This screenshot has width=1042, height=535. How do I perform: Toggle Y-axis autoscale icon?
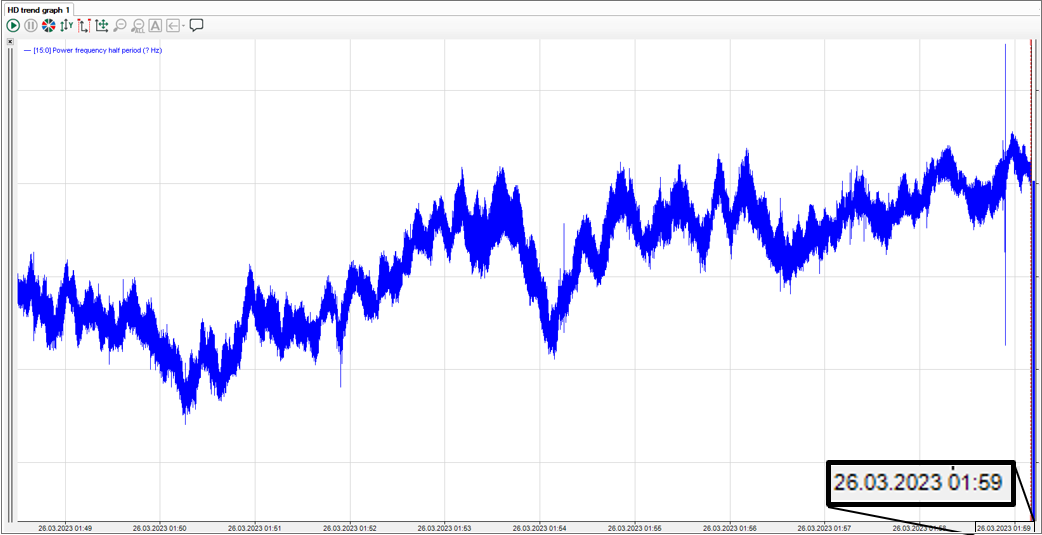(66, 26)
